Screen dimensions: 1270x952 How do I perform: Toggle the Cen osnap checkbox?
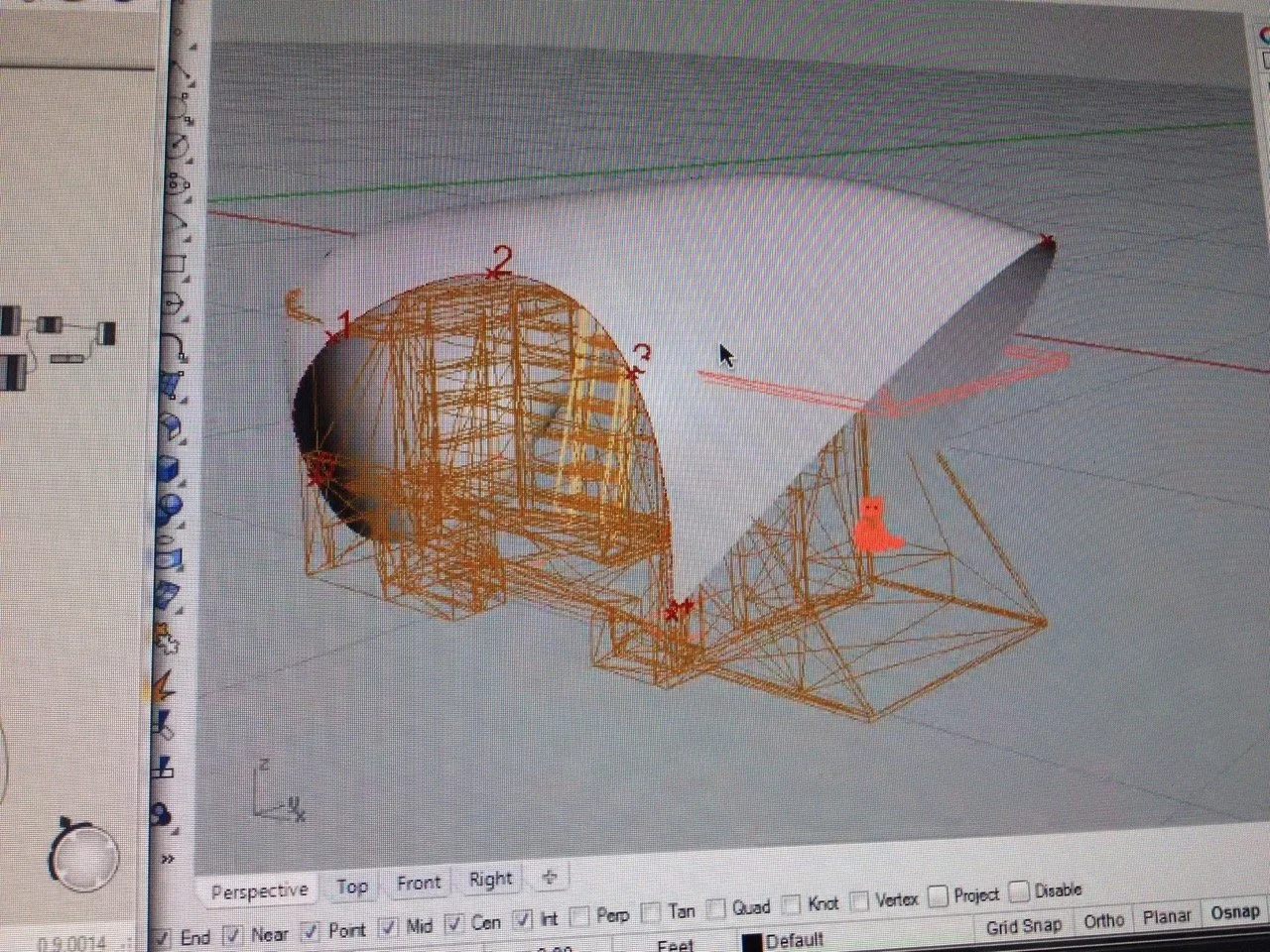453,924
